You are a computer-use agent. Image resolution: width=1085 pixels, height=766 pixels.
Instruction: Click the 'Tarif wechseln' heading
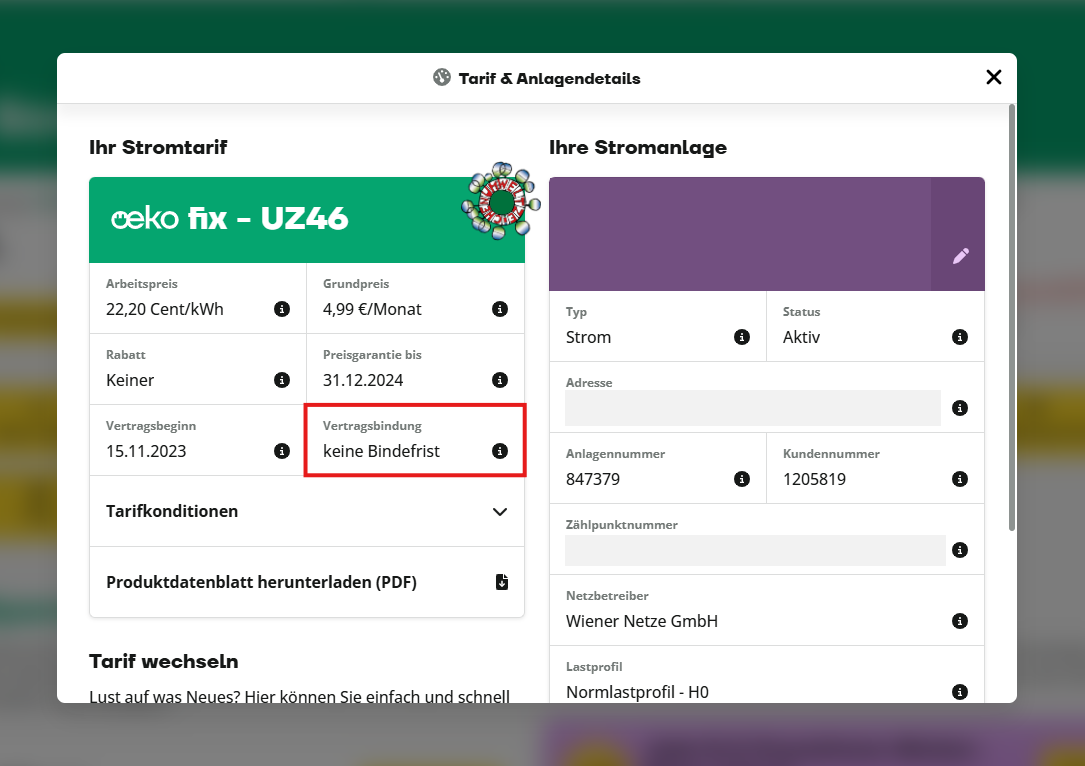[x=163, y=662]
